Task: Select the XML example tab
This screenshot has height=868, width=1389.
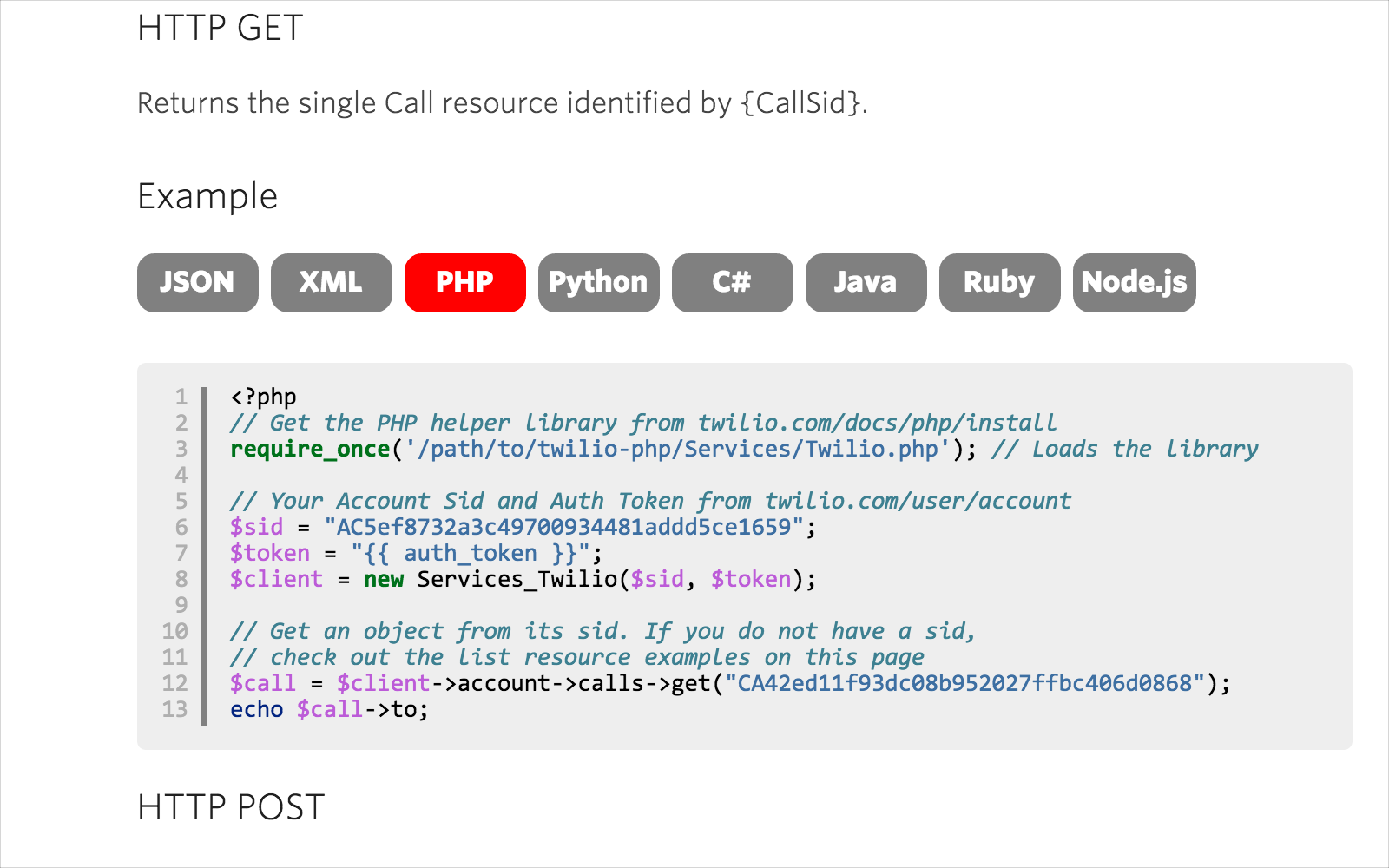Action: coord(331,282)
